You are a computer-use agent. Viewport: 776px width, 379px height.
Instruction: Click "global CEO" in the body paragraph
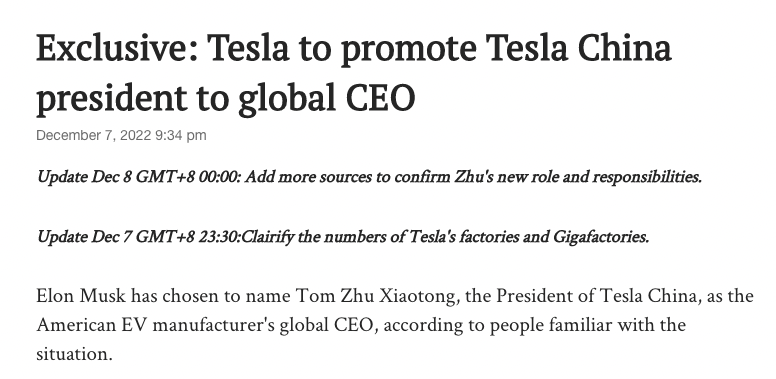click(327, 326)
